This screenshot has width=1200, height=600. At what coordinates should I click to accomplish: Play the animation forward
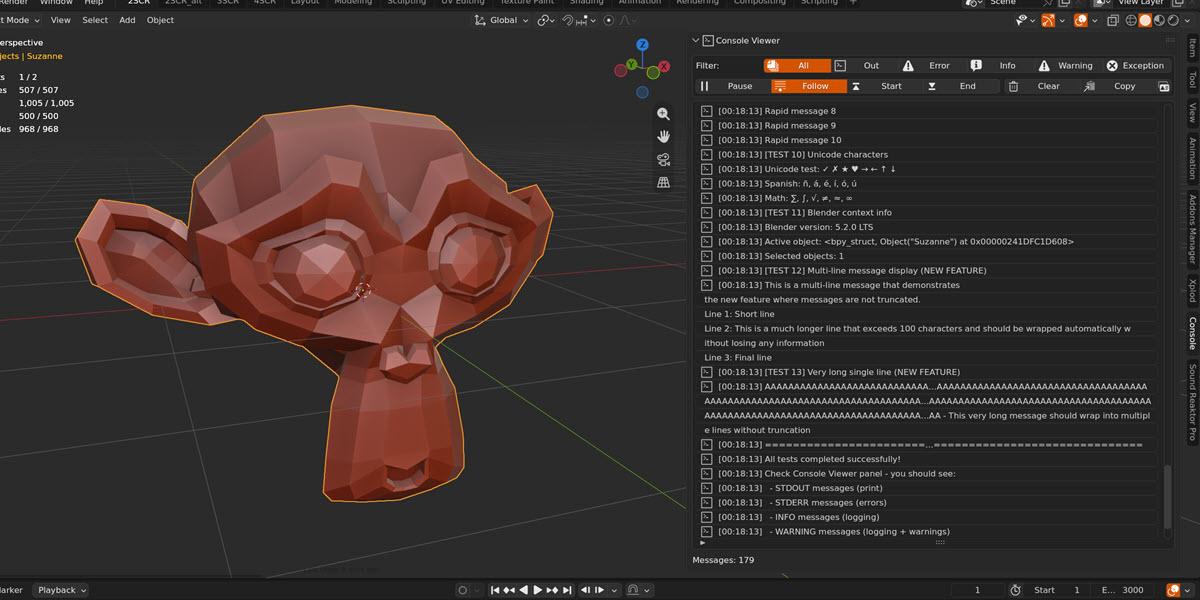538,590
